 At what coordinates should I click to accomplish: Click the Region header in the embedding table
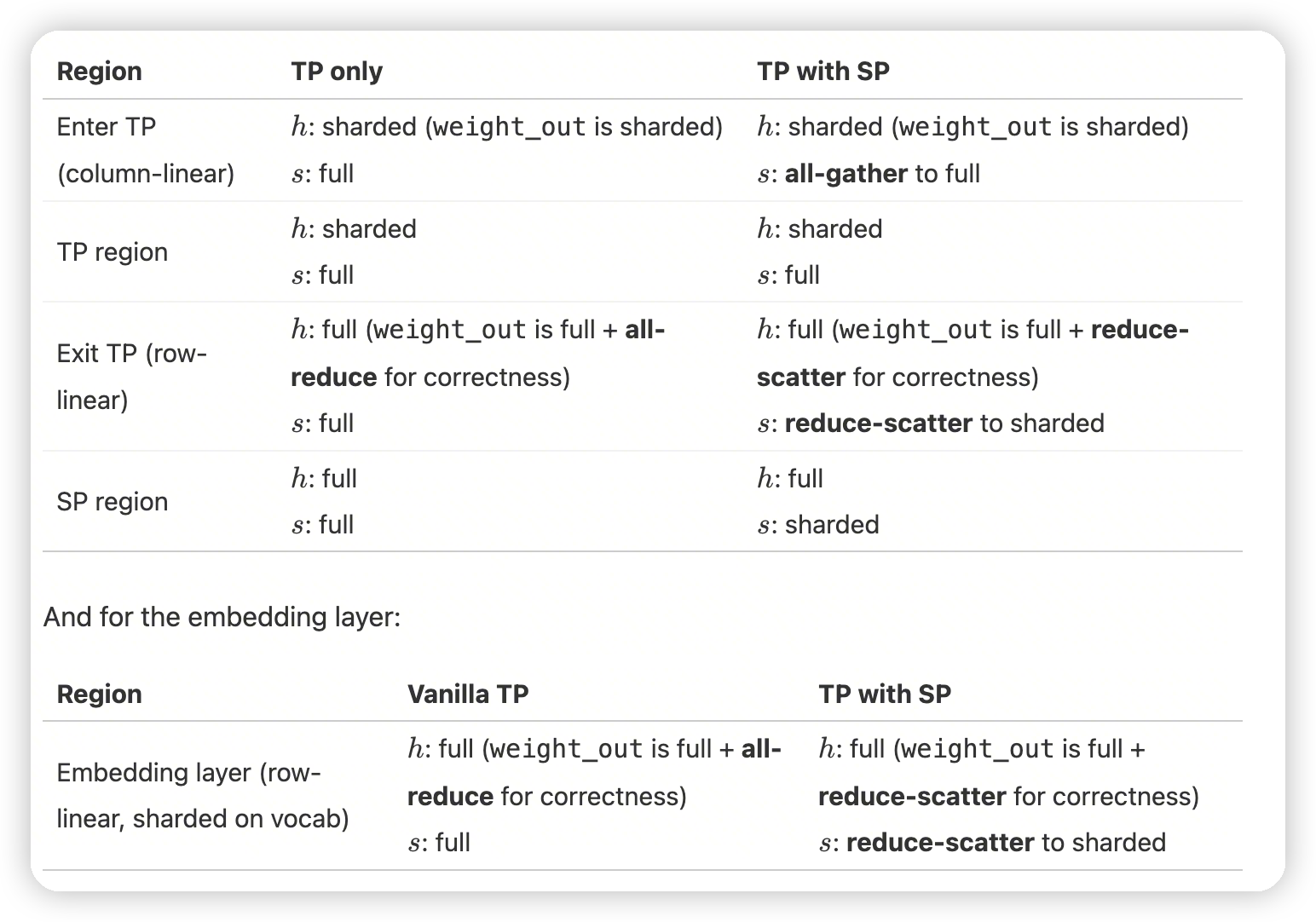[x=99, y=694]
